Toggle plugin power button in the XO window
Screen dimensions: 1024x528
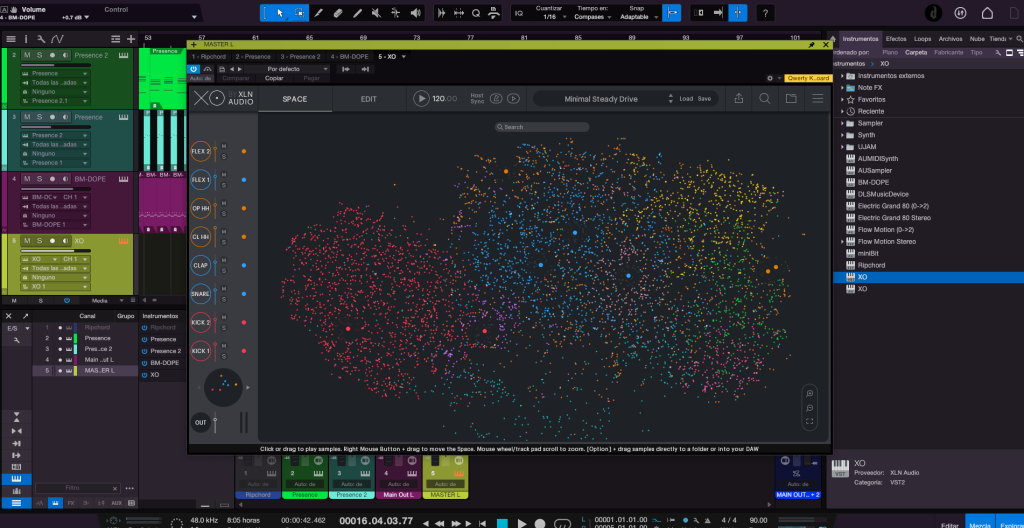pos(194,69)
